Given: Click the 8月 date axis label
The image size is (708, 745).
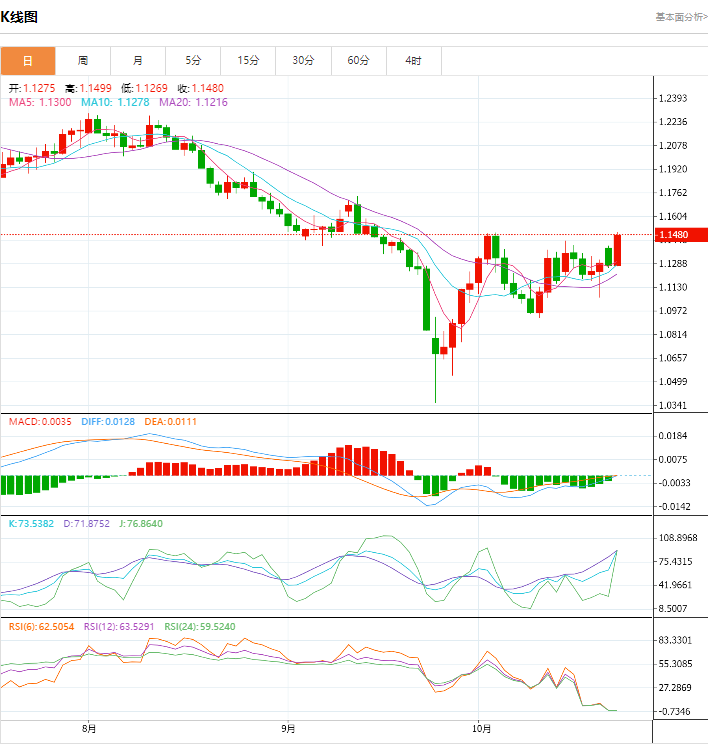Looking at the screenshot, I should click(89, 728).
